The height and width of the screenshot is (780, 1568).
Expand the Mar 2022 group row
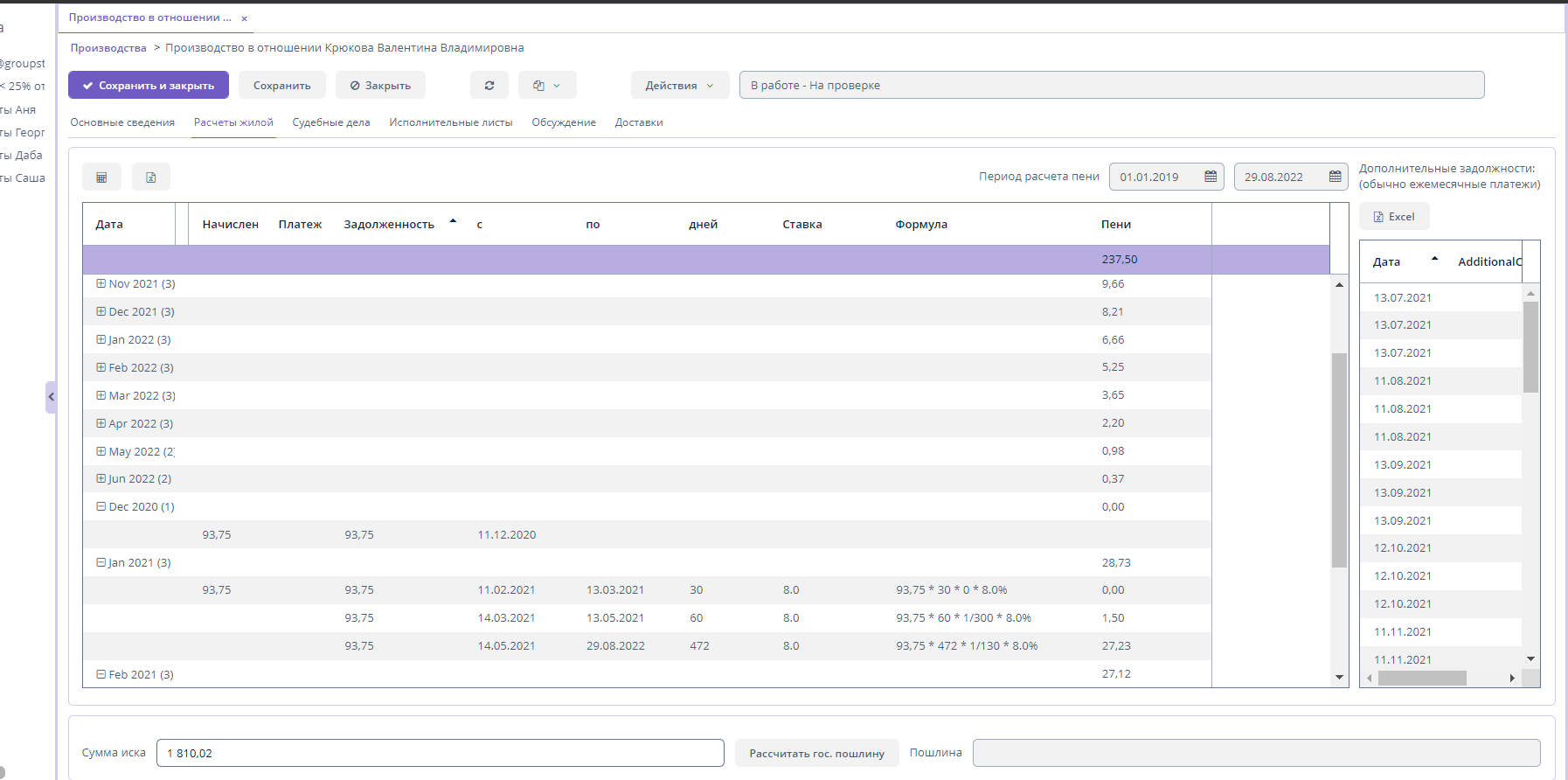point(101,395)
